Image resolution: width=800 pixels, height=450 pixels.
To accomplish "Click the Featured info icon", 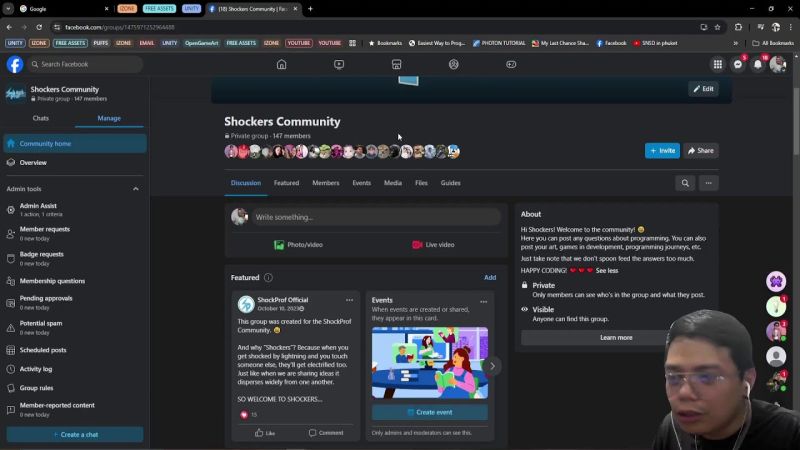I will click(268, 278).
